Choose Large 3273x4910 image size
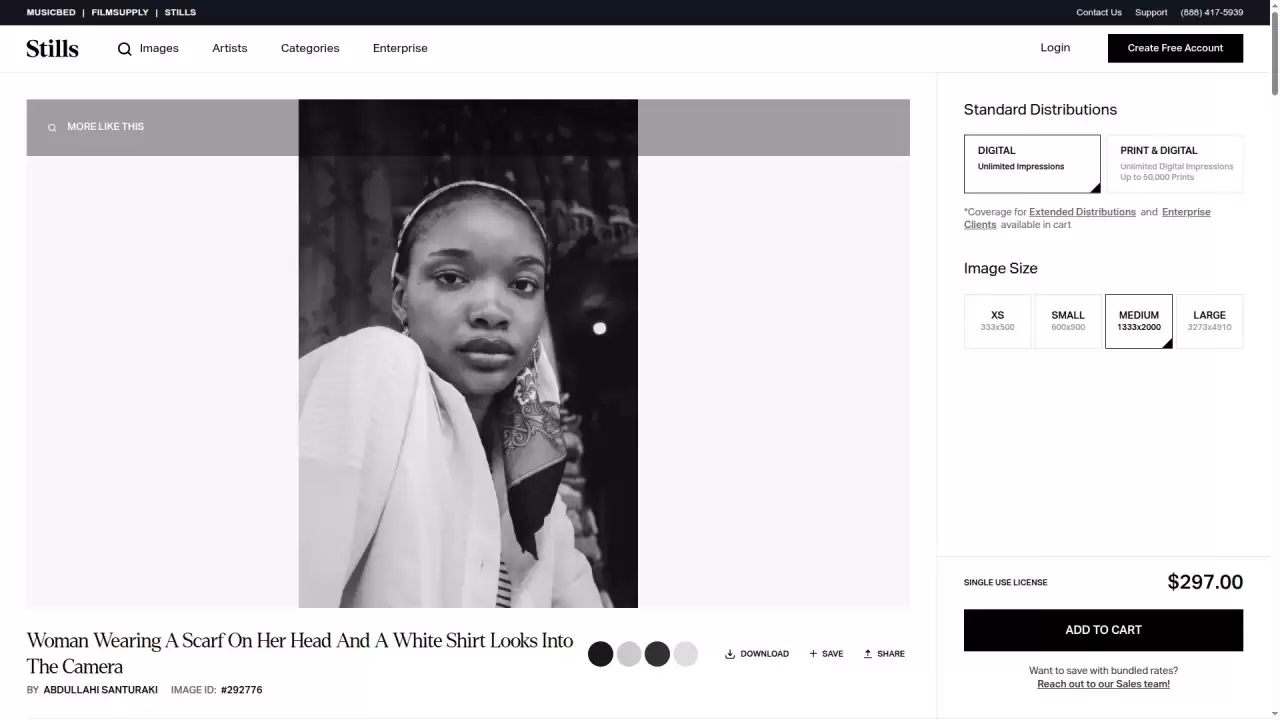This screenshot has width=1280, height=720. click(x=1209, y=321)
